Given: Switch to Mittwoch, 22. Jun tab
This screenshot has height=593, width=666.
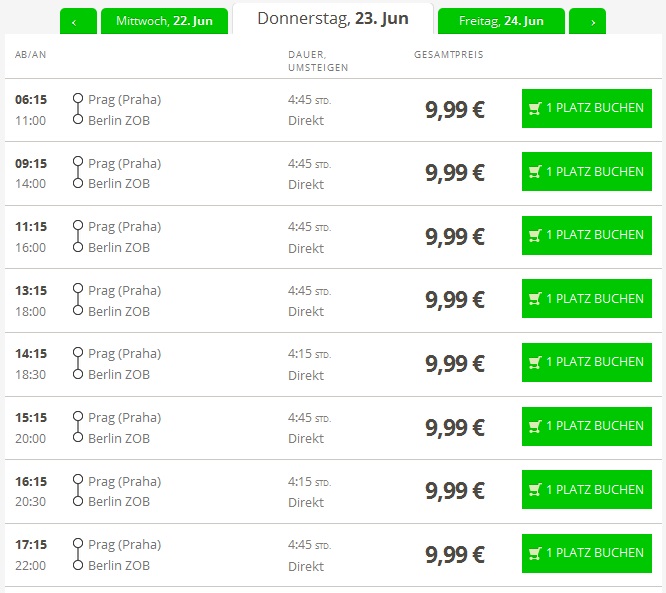Looking at the screenshot, I should (164, 21).
